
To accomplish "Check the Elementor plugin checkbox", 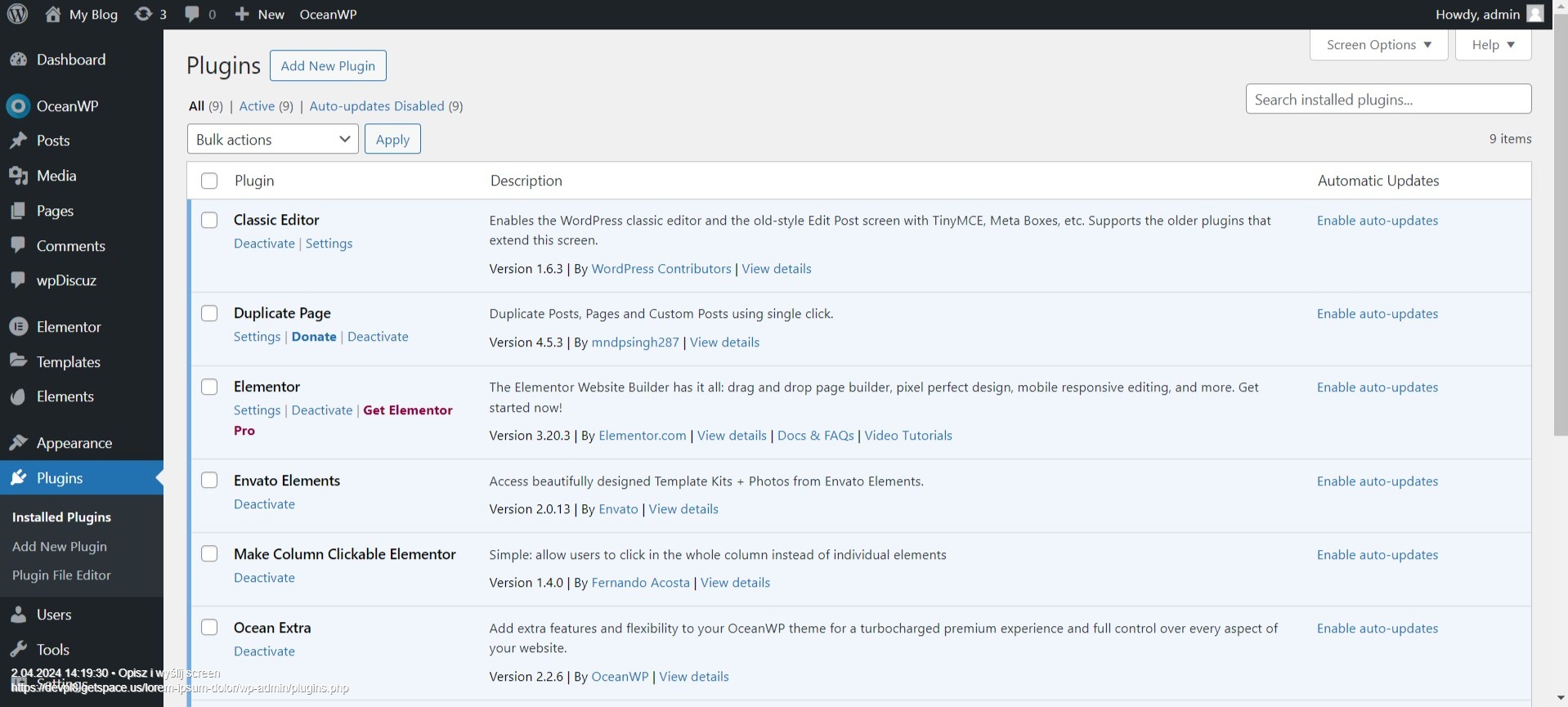I will coord(209,387).
